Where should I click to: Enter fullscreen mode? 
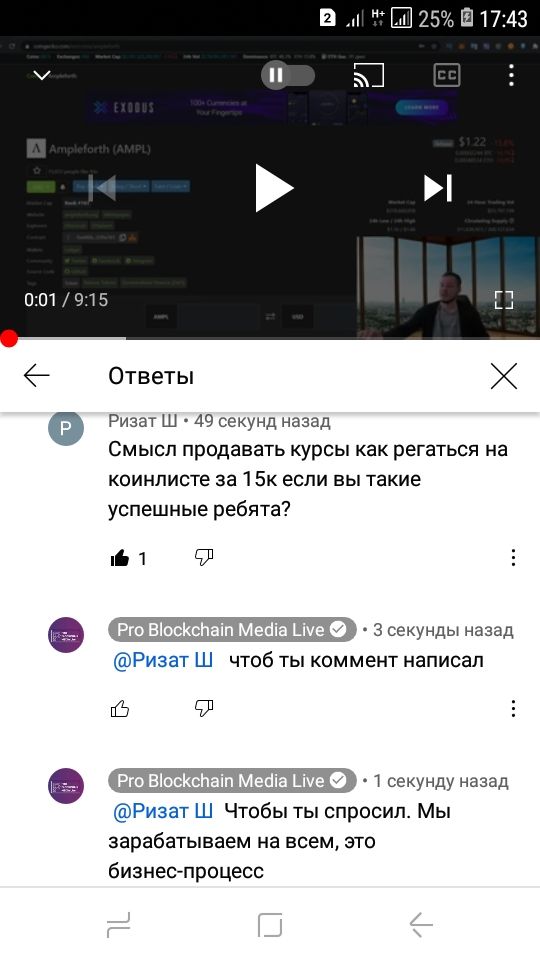[504, 299]
